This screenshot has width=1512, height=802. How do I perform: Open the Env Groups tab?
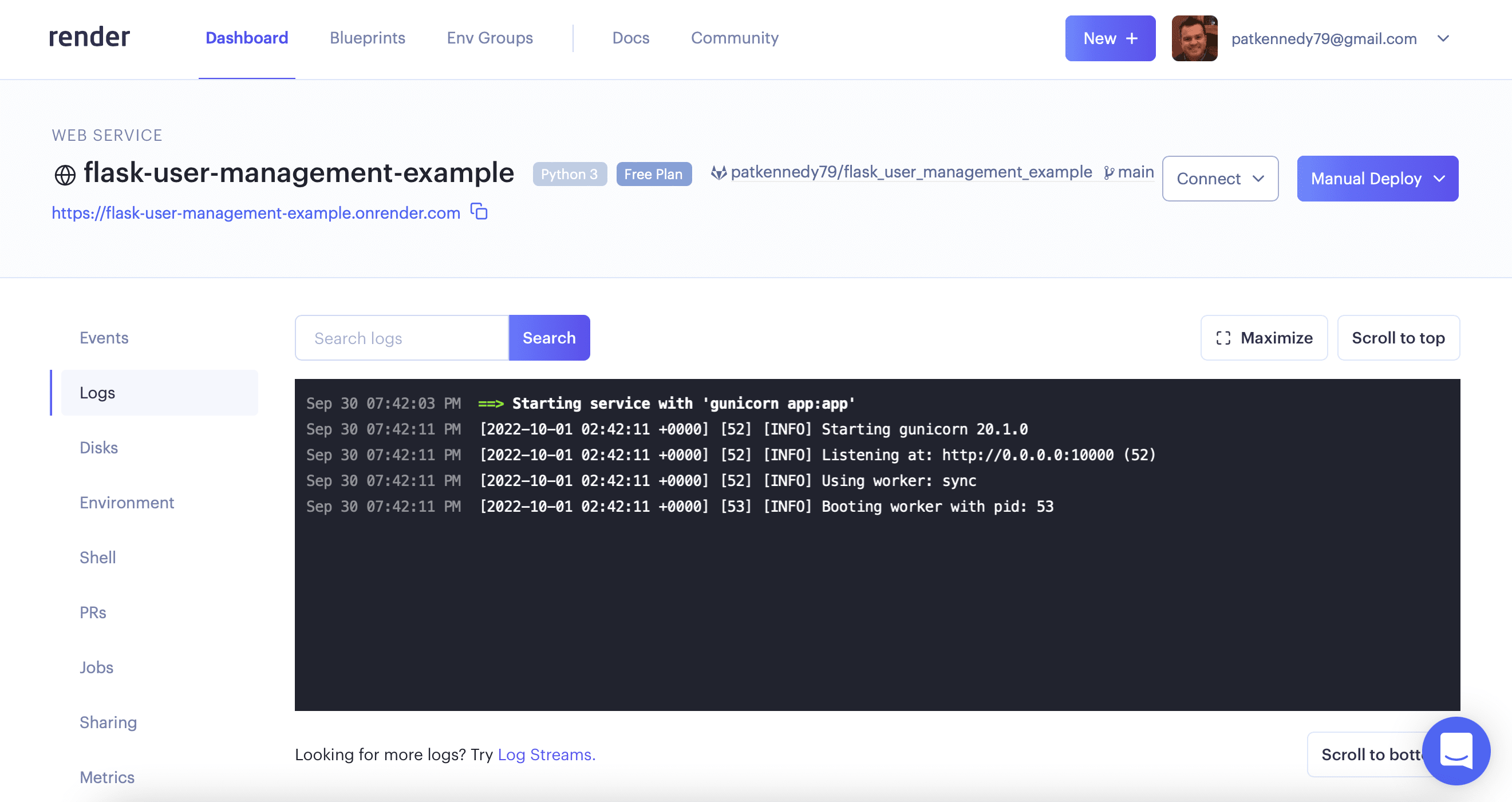[x=489, y=38]
